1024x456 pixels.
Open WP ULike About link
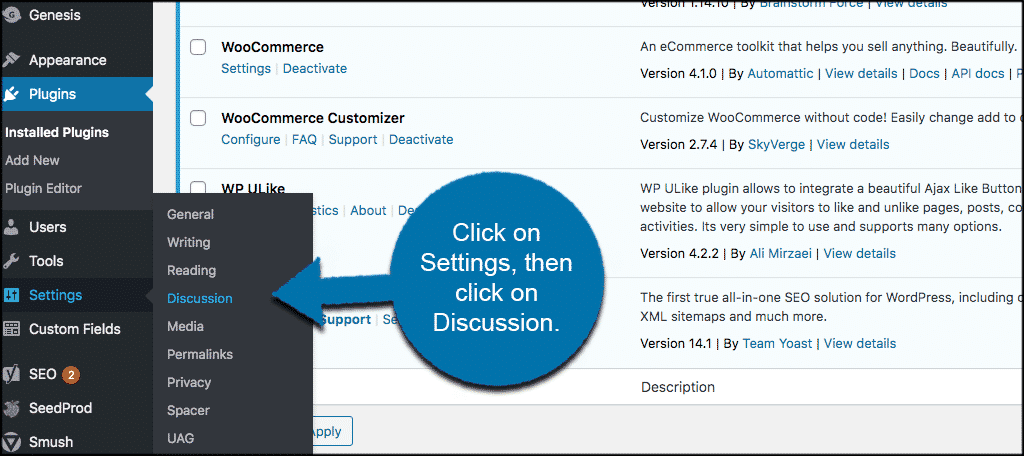(x=368, y=211)
